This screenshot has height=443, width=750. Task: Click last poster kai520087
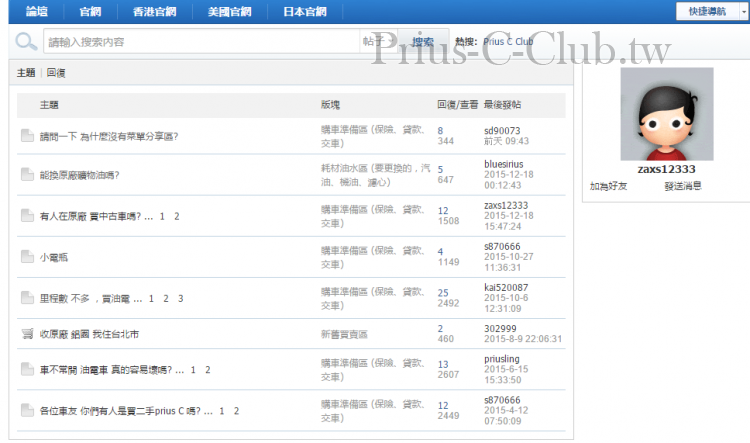[x=506, y=288]
